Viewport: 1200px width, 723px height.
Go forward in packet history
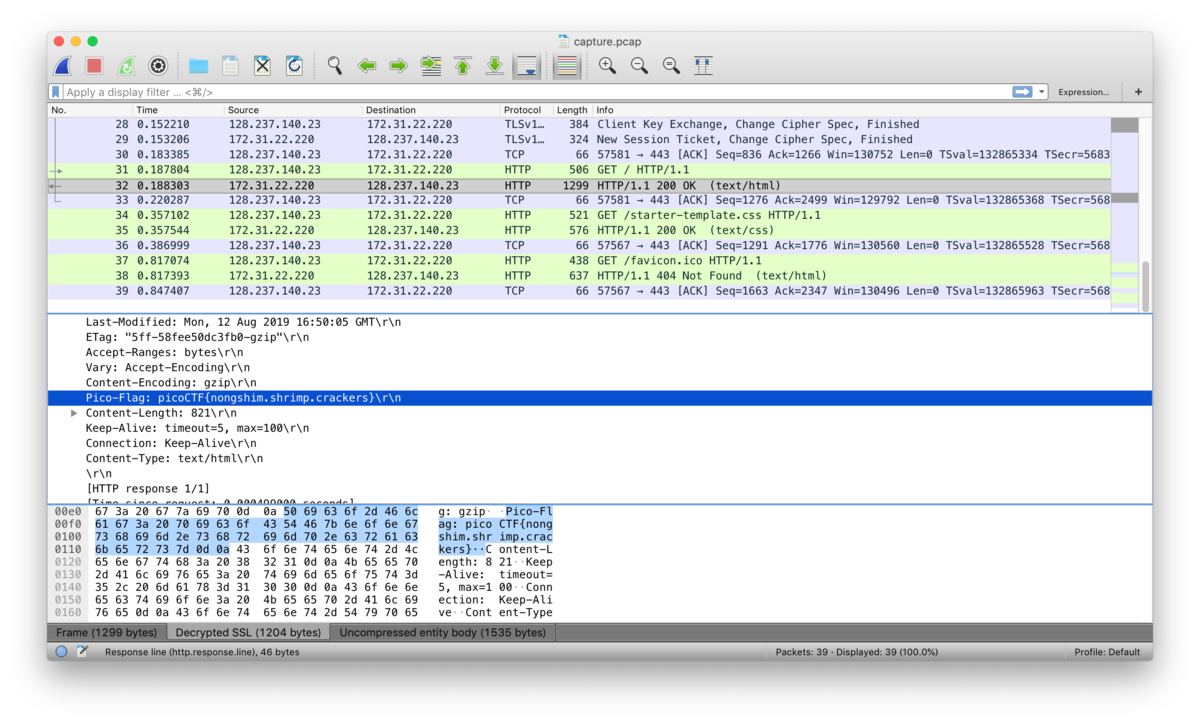(x=399, y=66)
